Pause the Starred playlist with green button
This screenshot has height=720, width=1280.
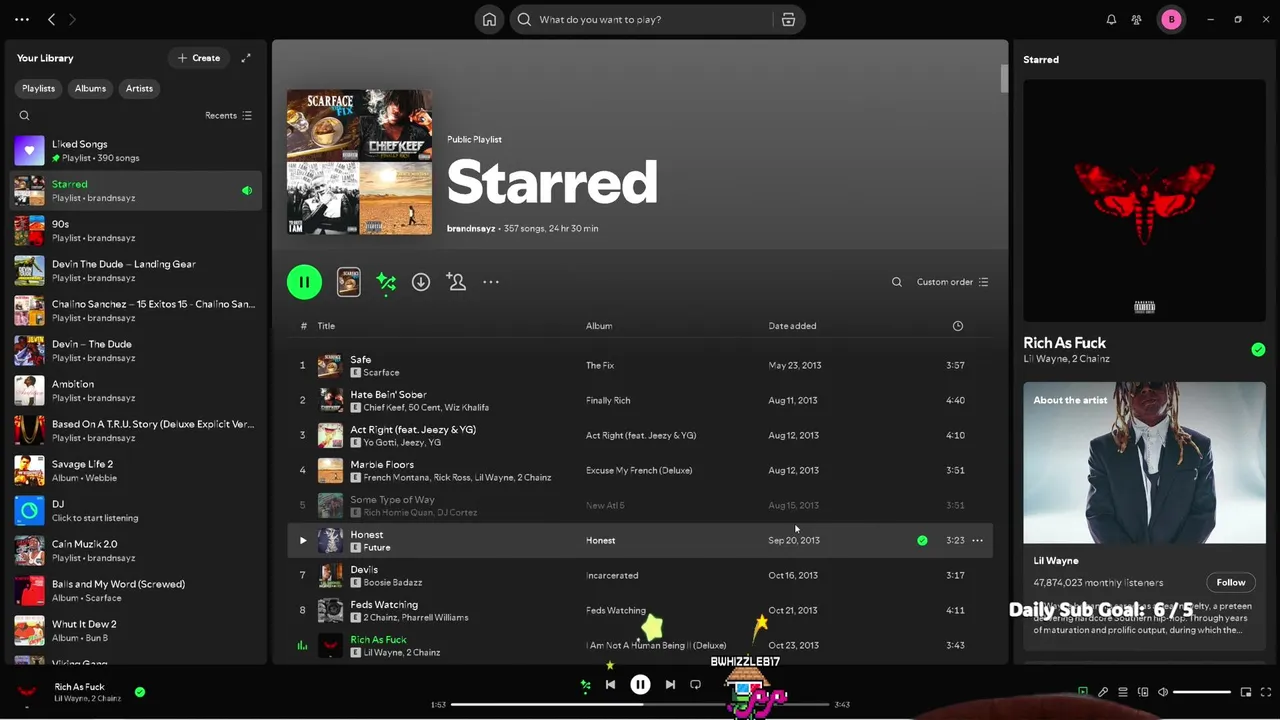(304, 282)
